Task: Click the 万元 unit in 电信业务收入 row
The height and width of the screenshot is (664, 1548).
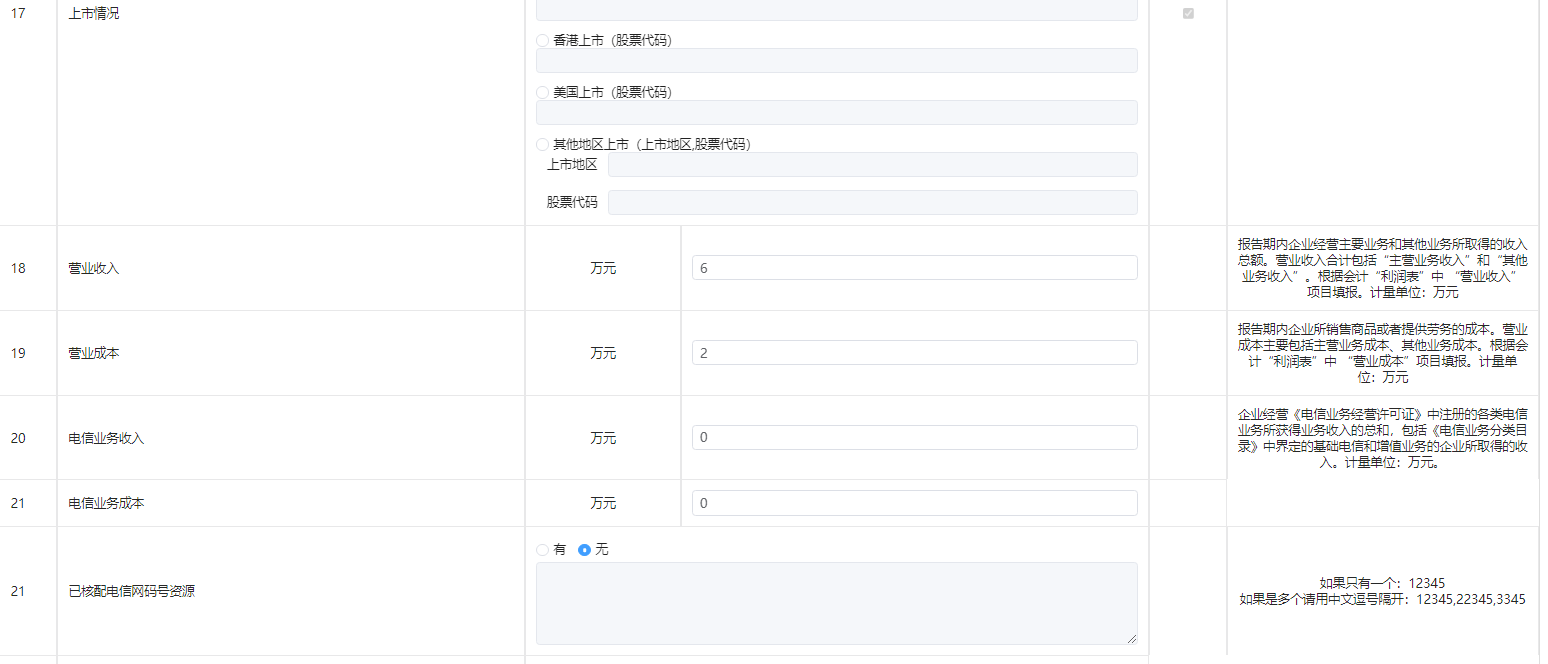Action: (603, 438)
